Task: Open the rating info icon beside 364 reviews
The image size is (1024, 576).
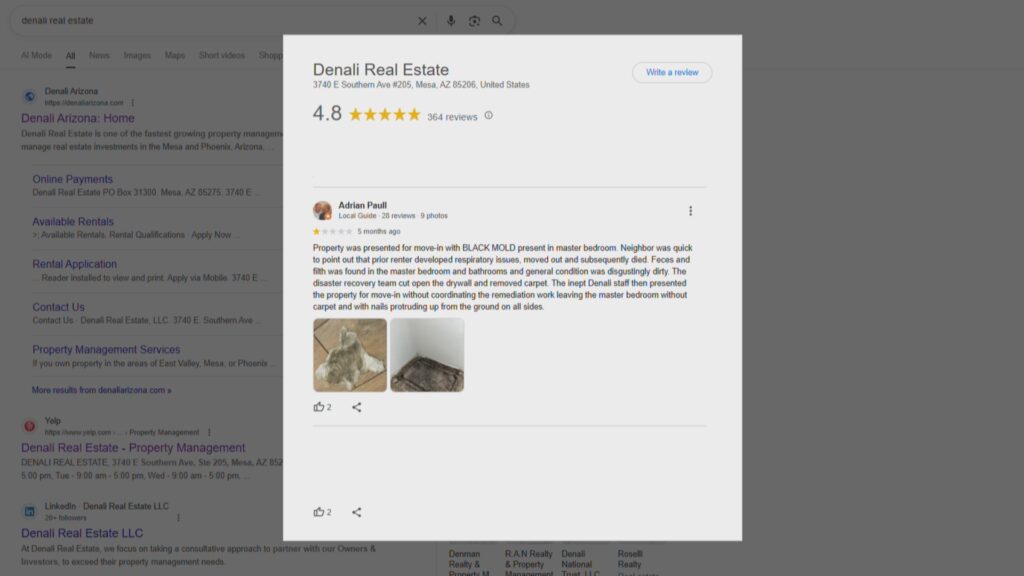Action: click(488, 116)
